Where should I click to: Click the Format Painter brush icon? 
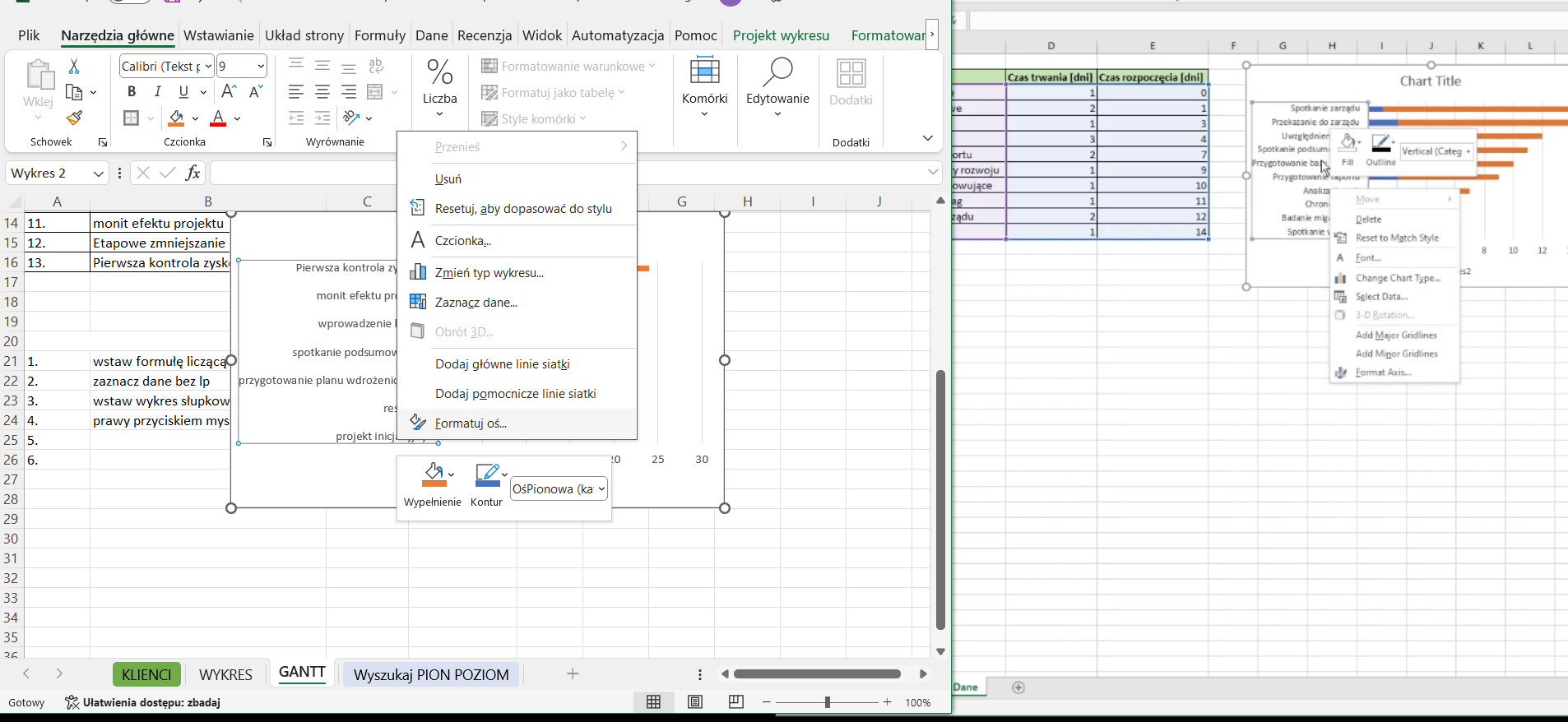74,118
